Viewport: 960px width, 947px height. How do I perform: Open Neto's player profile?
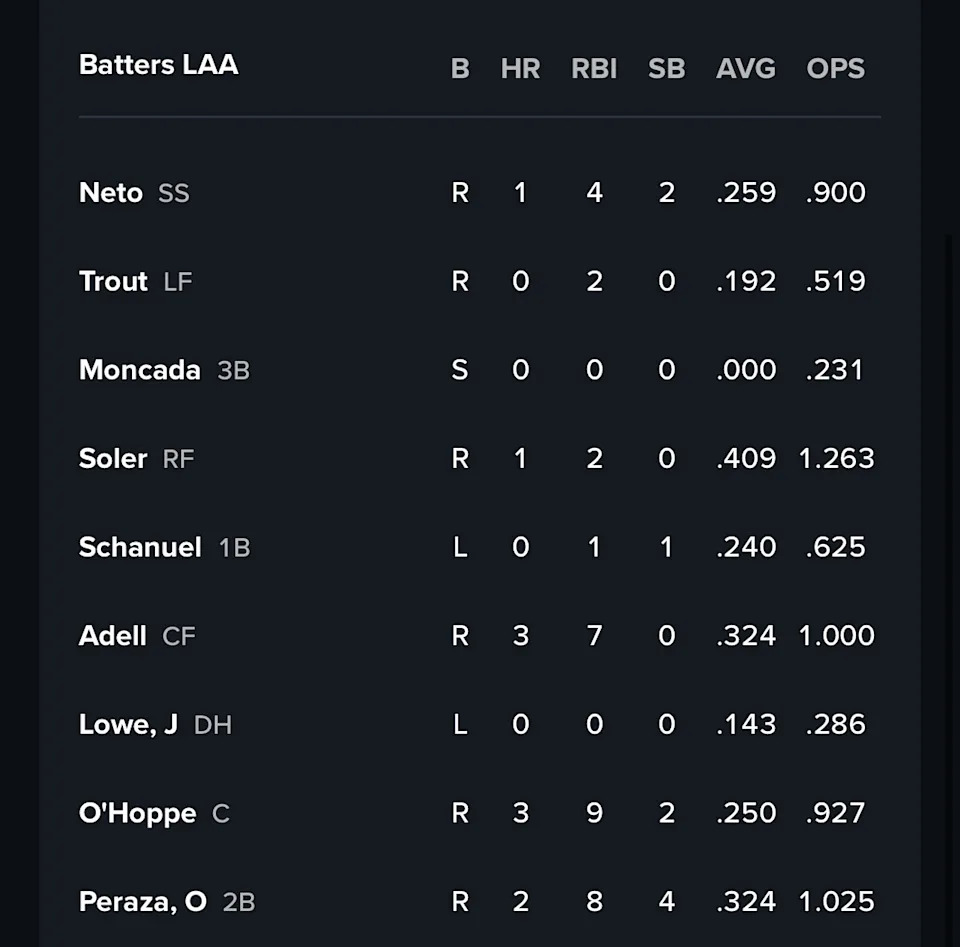coord(111,192)
